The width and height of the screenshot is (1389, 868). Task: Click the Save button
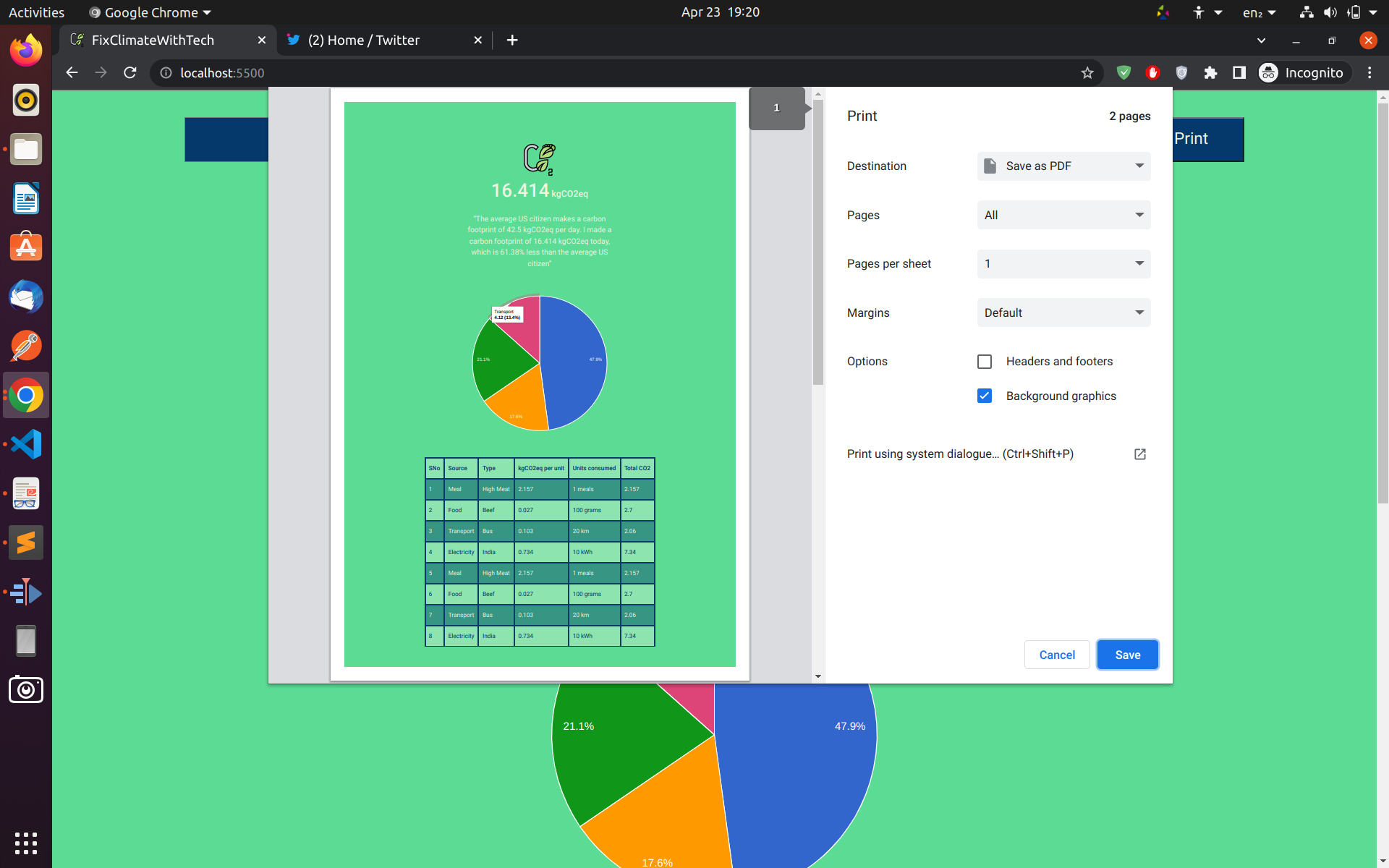(x=1127, y=655)
